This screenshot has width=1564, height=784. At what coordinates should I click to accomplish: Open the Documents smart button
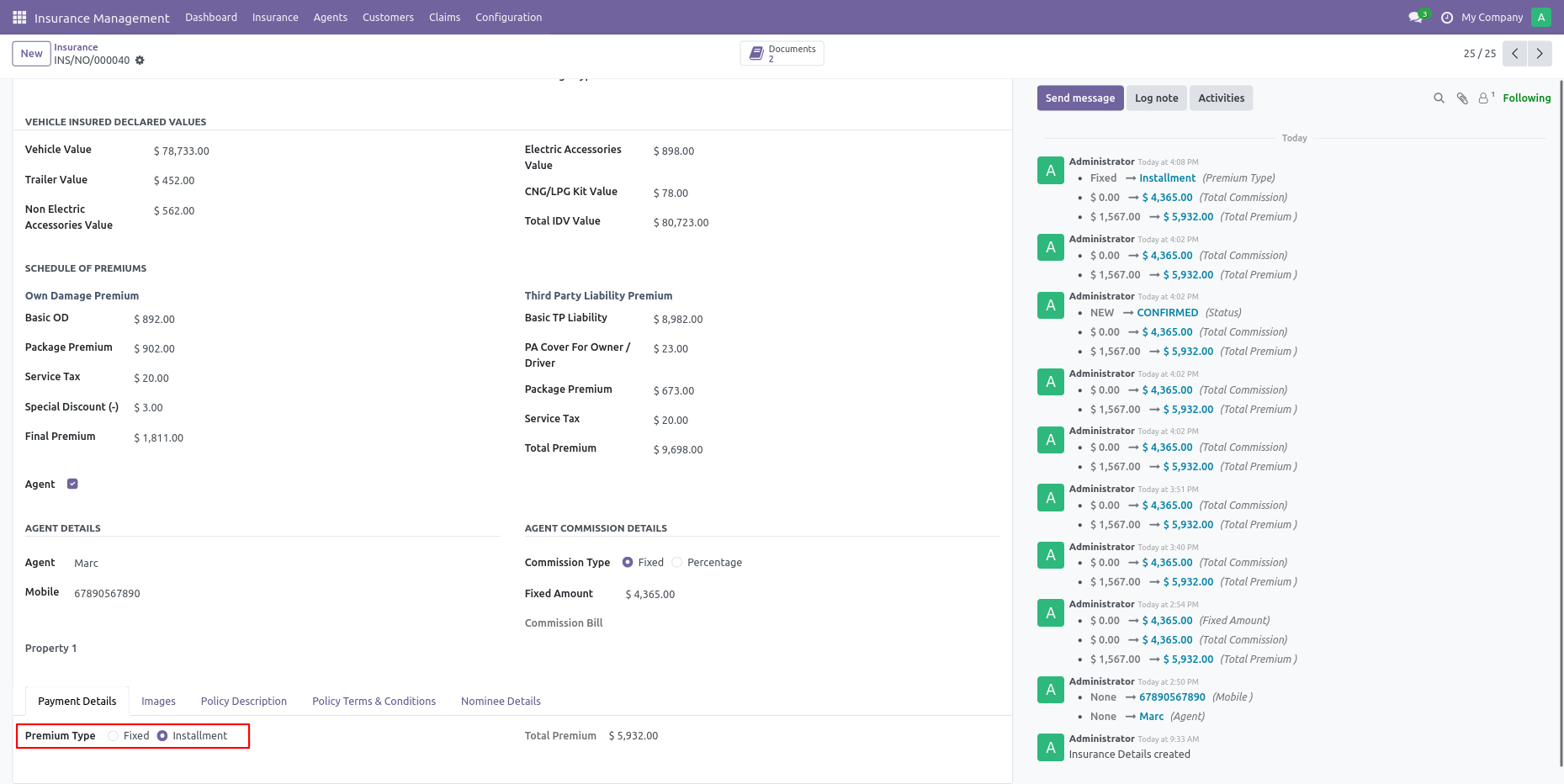(782, 54)
